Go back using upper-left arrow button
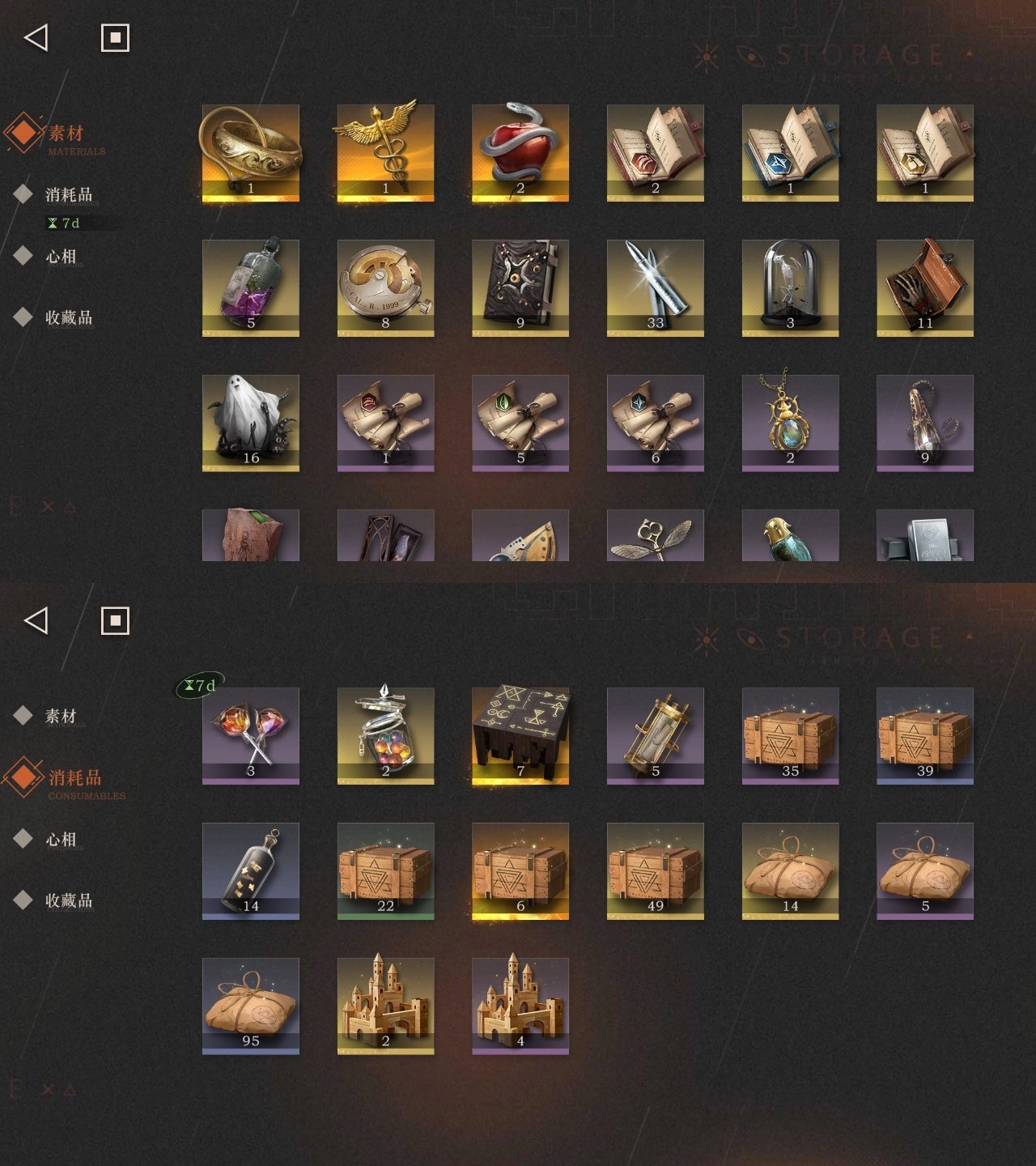 36,37
